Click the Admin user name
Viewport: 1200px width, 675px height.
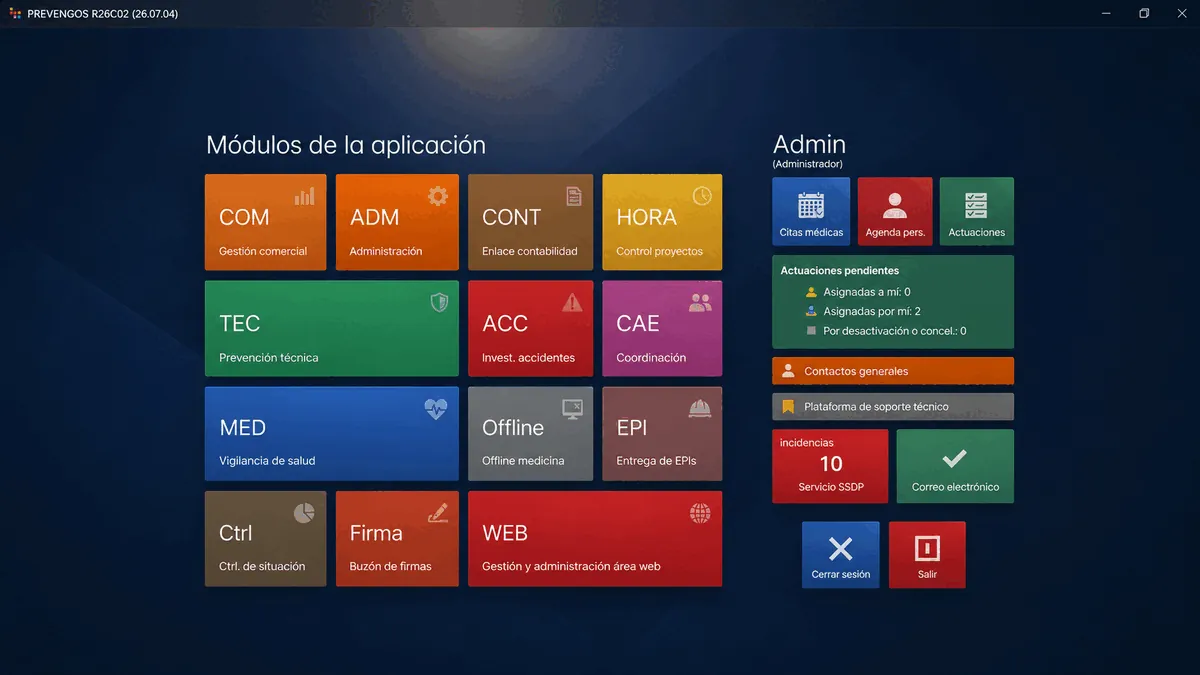tap(809, 144)
